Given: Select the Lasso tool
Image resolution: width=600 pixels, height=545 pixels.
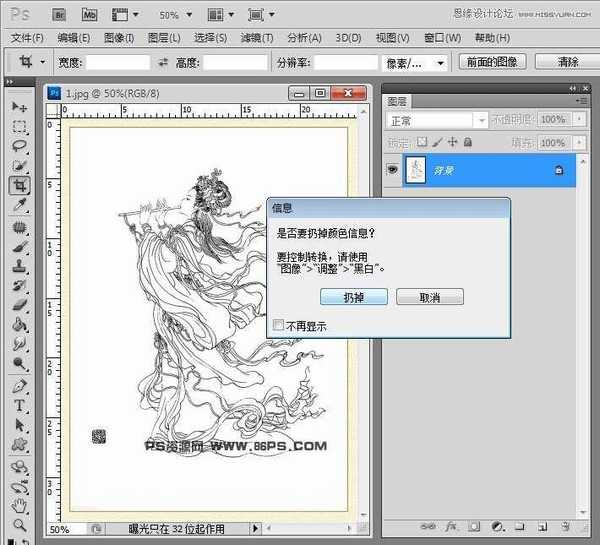Looking at the screenshot, I should [19, 146].
